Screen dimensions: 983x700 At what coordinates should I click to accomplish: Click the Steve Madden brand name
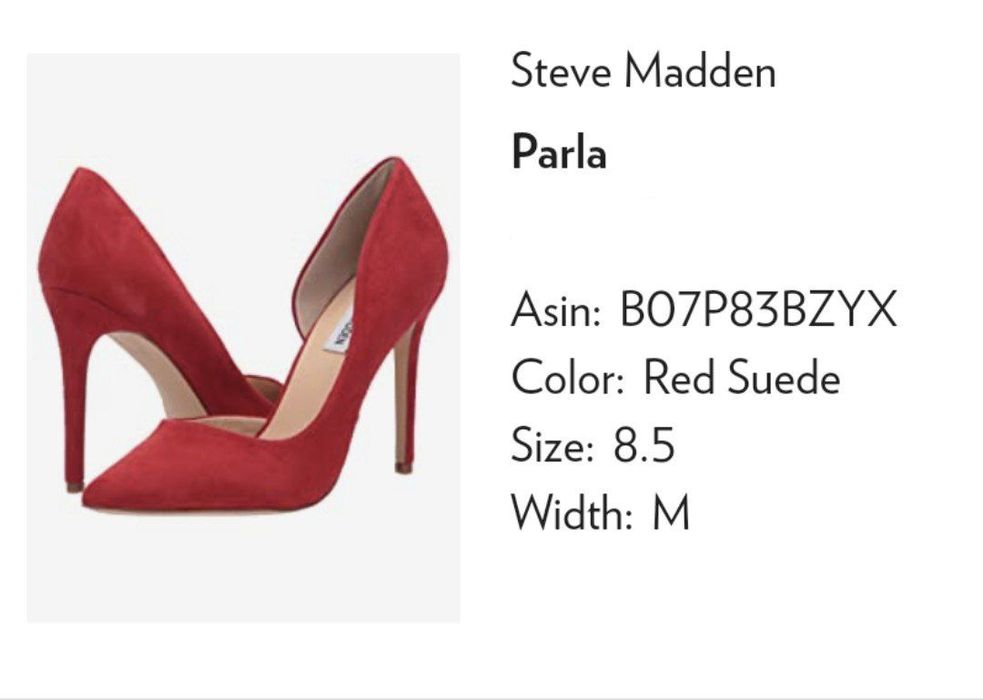[x=643, y=71]
